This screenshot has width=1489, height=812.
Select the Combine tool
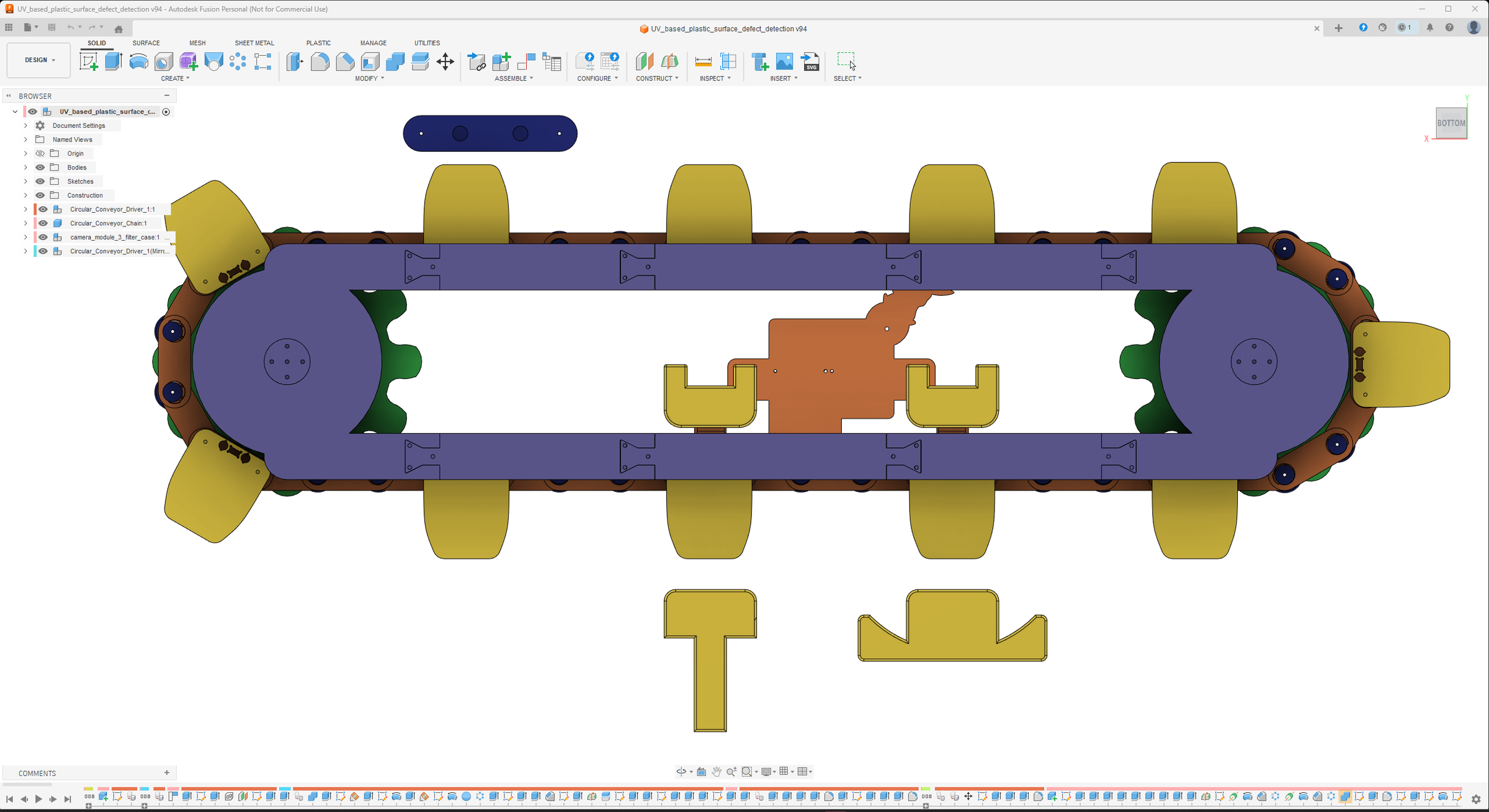tap(395, 61)
